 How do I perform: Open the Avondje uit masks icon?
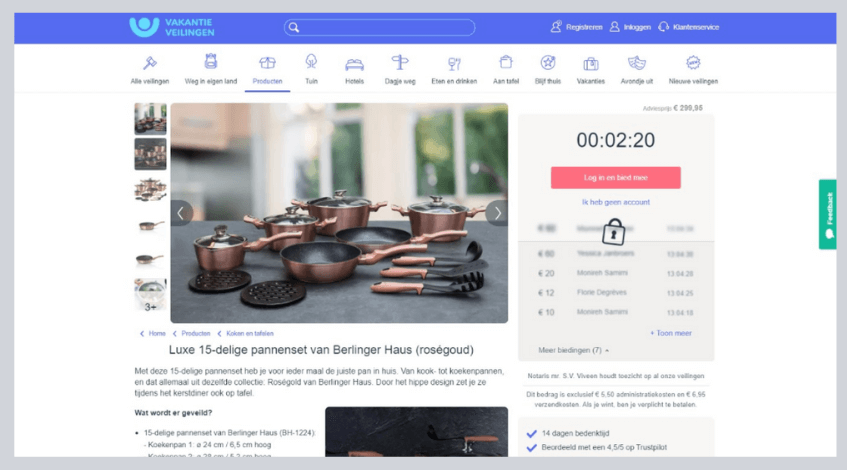click(637, 63)
